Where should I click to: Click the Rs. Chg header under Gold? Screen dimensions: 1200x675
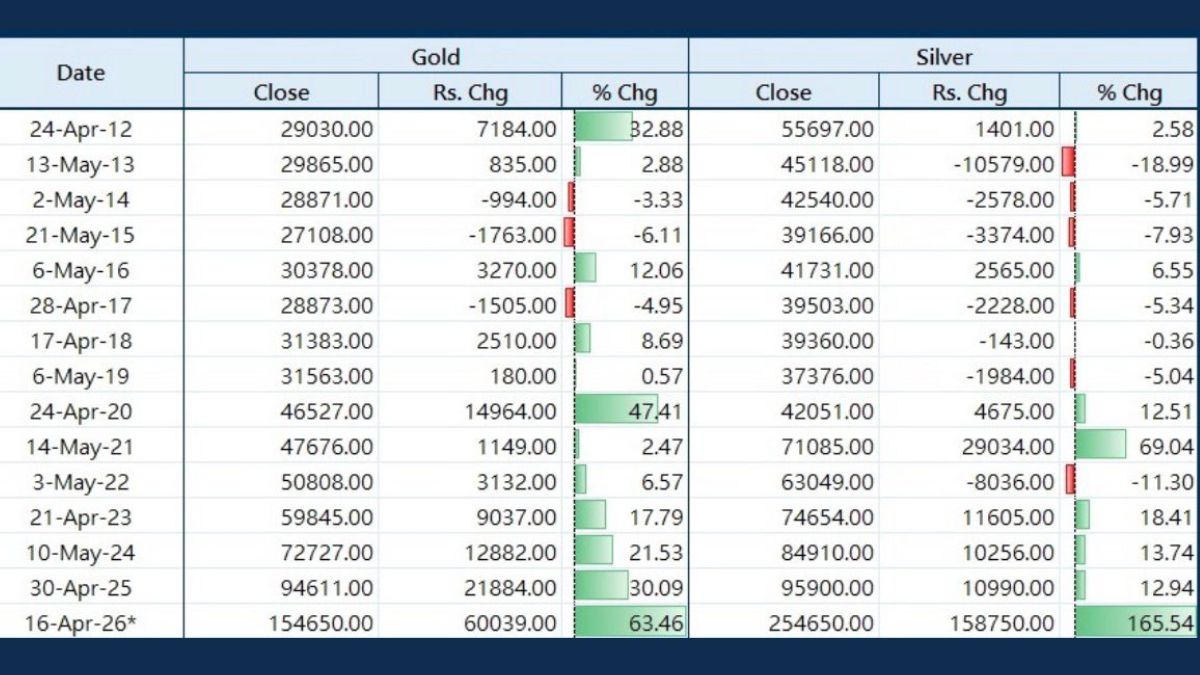[469, 93]
